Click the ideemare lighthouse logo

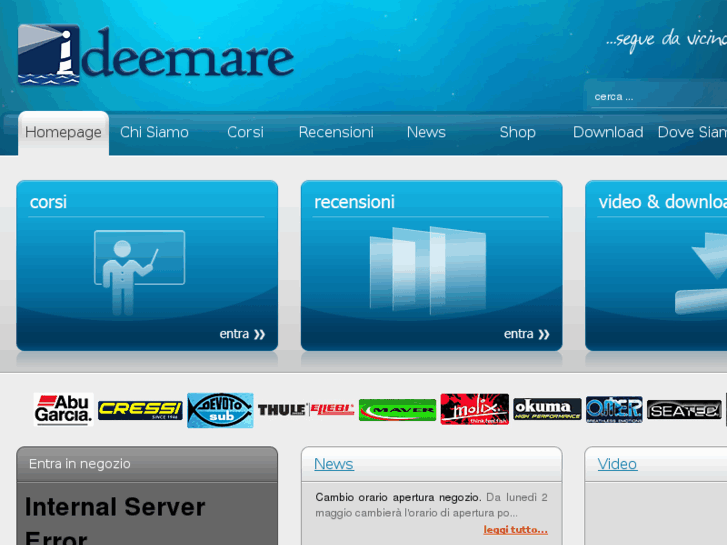[49, 55]
